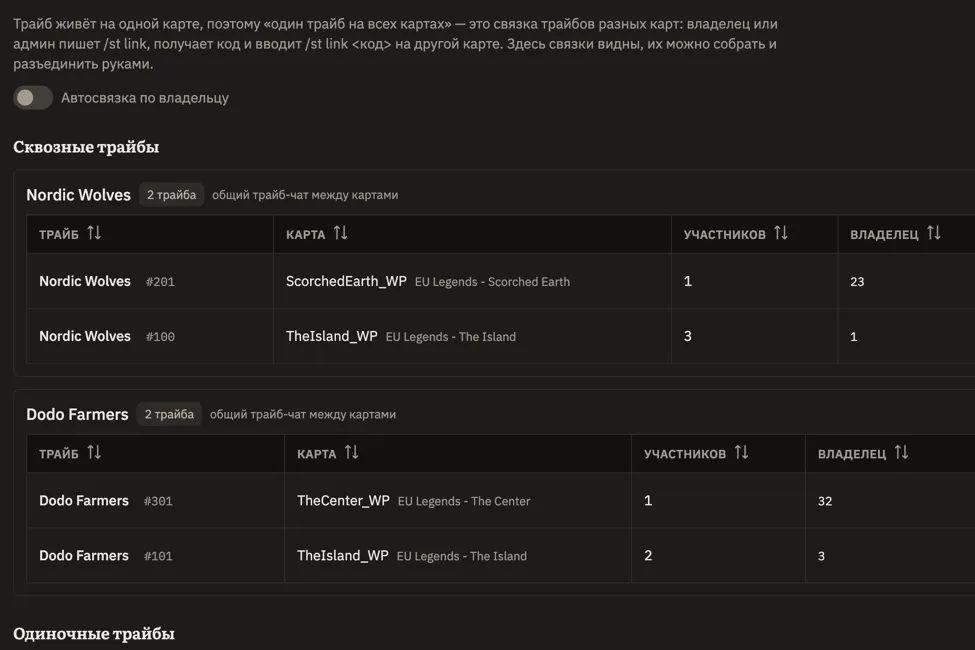The height and width of the screenshot is (650, 975).
Task: Sort Dodo Farmers table by Трайб icon
Action: pyautogui.click(x=94, y=453)
